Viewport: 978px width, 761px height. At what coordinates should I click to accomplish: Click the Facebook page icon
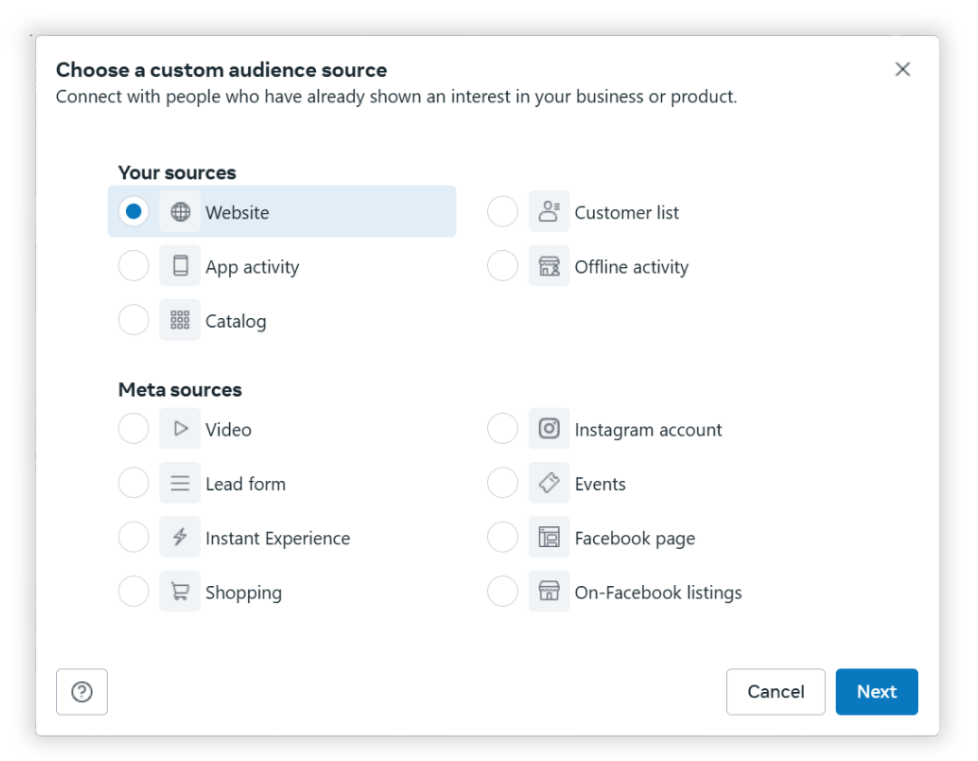(x=549, y=537)
